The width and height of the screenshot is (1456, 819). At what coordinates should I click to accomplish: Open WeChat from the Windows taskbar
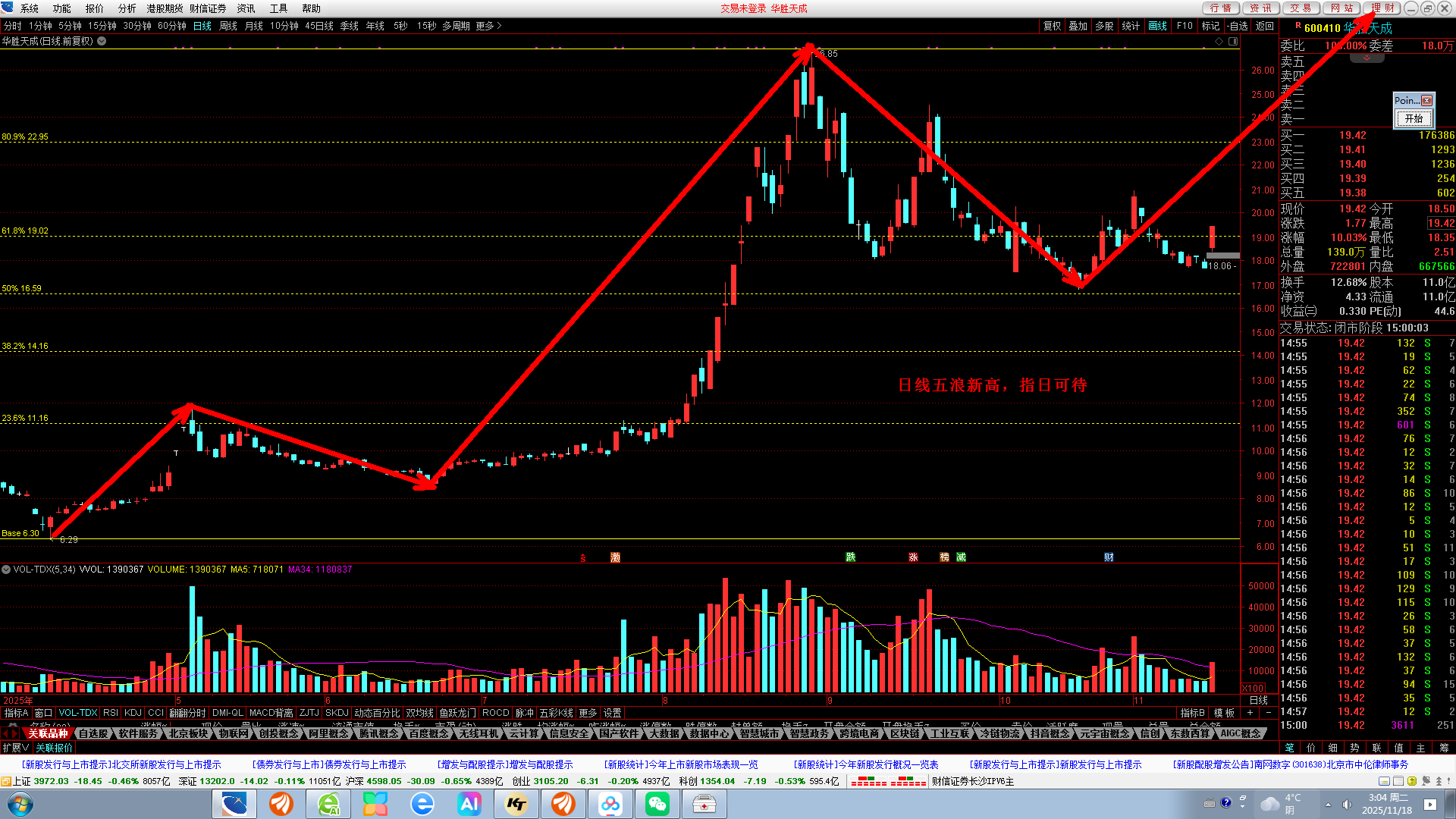click(657, 804)
